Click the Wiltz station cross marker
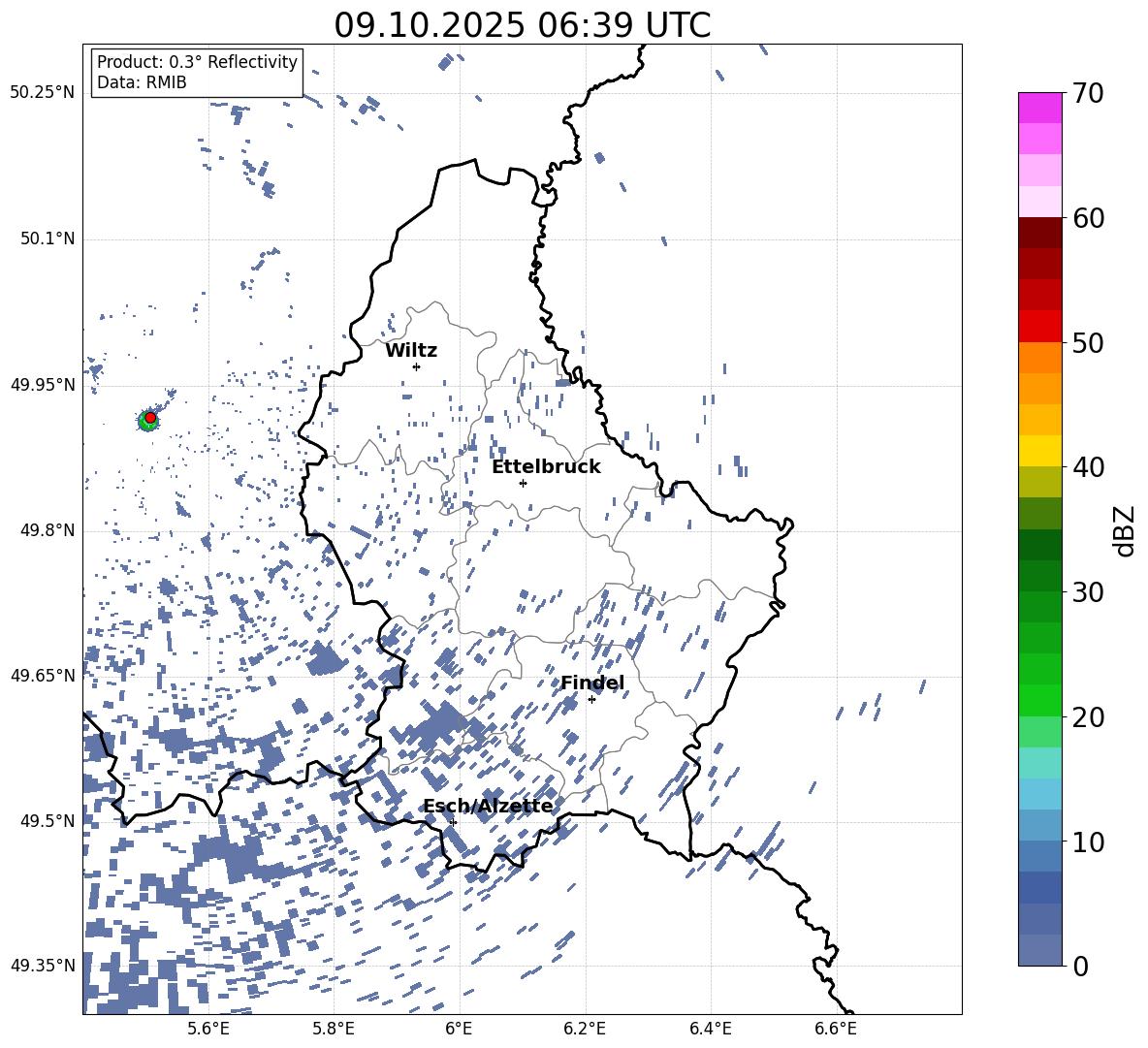1148x1048 pixels. (416, 366)
